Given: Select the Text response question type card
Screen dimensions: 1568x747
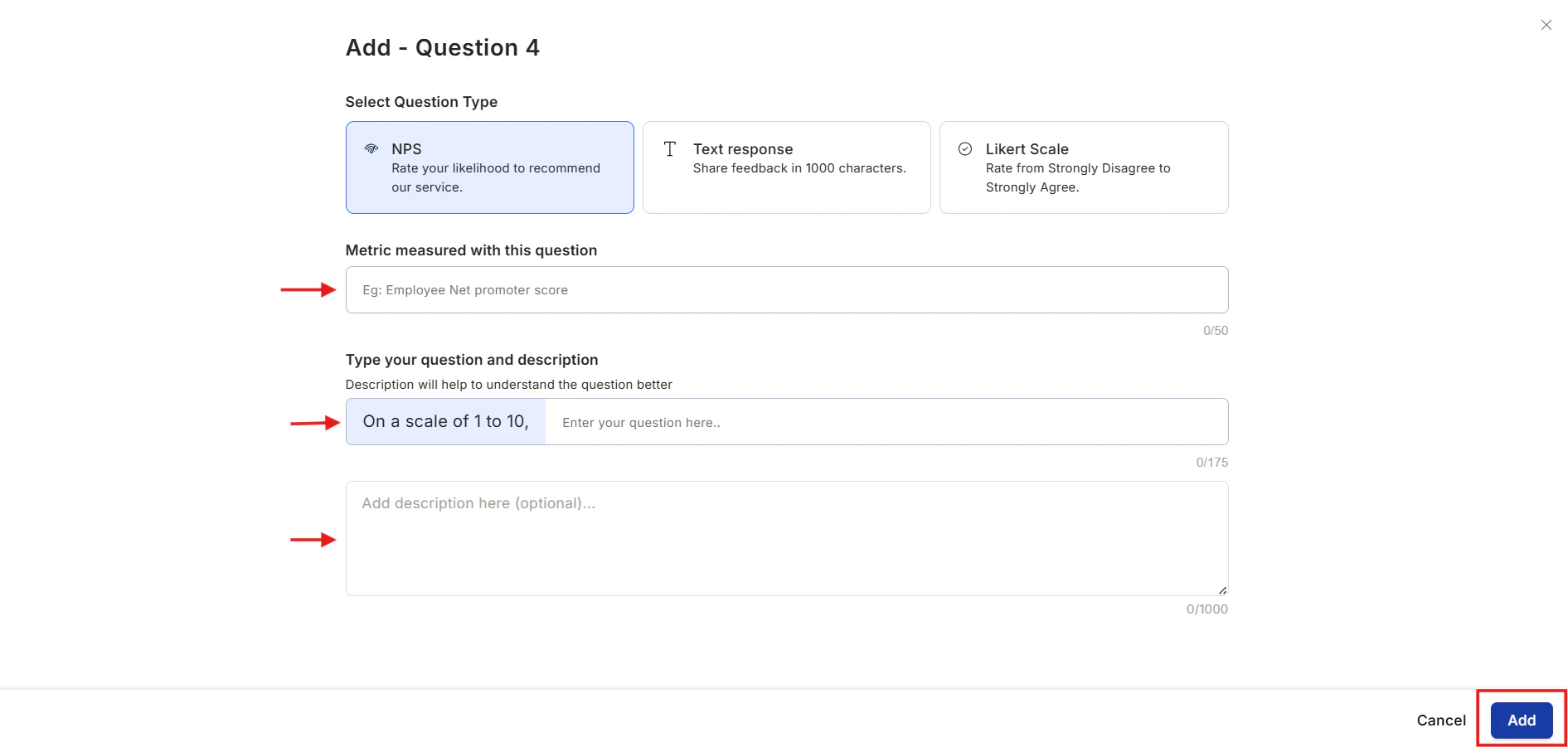Looking at the screenshot, I should click(x=786, y=167).
